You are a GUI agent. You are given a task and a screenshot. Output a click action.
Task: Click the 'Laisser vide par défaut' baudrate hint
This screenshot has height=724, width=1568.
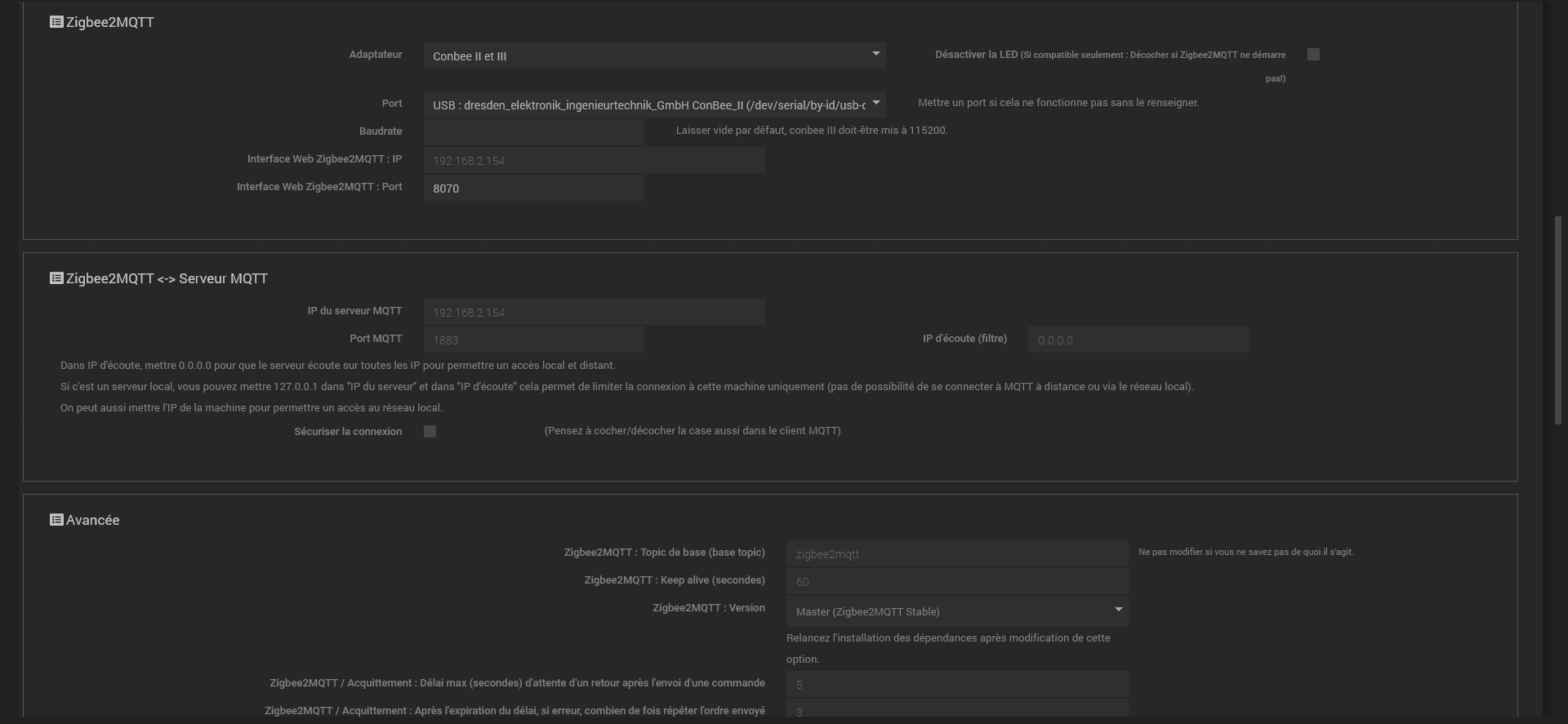[x=812, y=131]
